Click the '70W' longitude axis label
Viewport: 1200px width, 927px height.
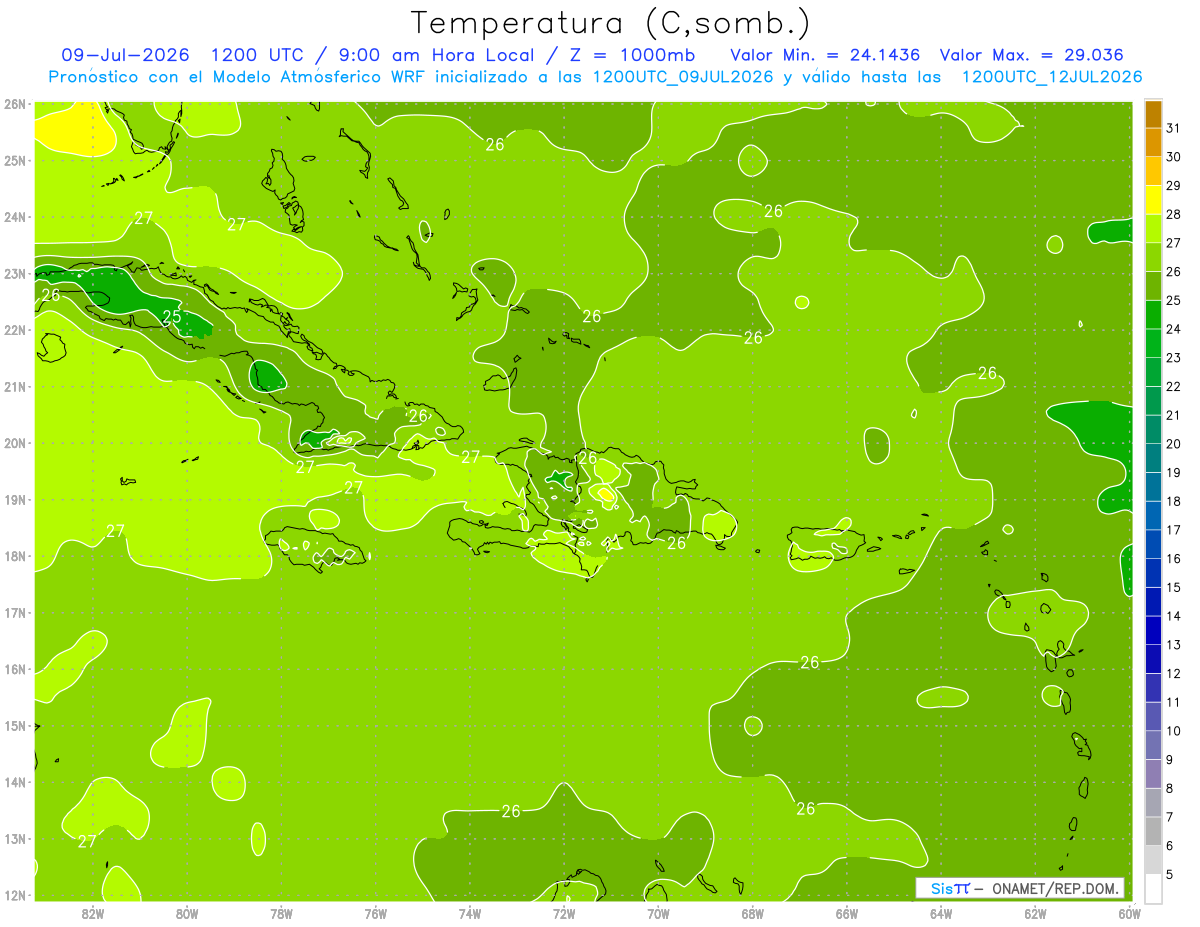658,913
